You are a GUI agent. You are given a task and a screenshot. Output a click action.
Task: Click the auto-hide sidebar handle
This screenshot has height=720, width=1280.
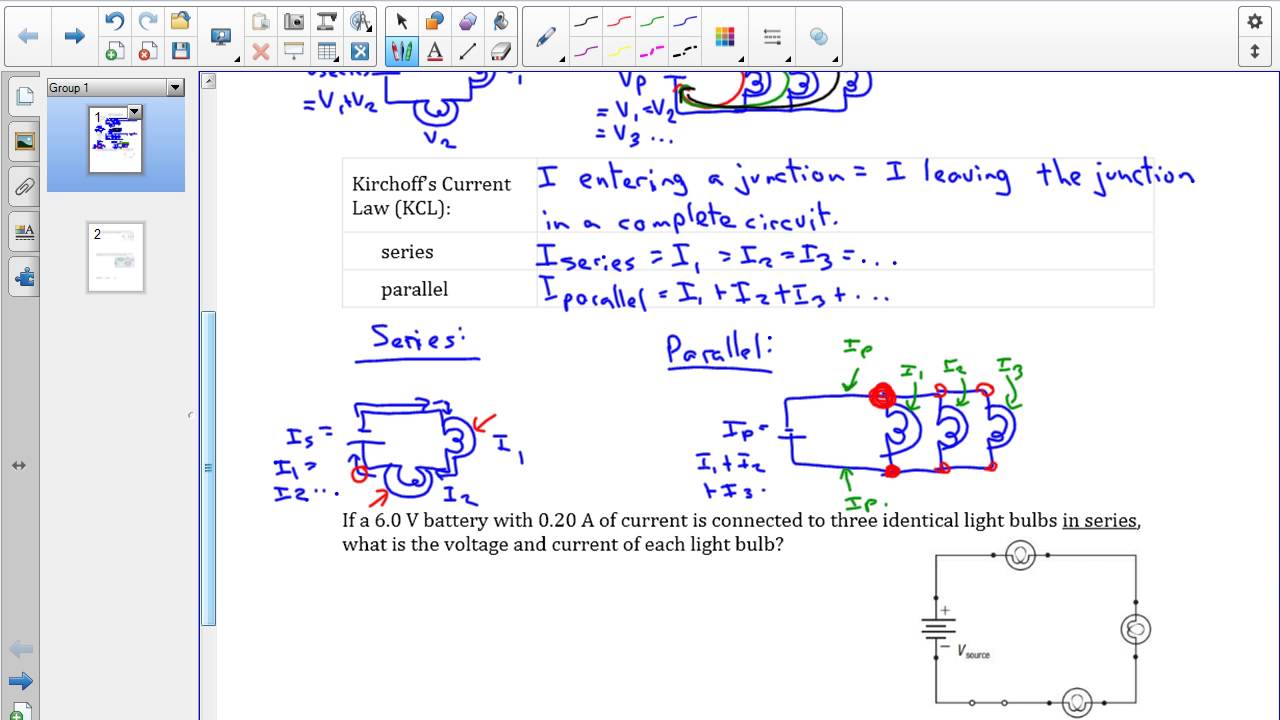[x=190, y=415]
